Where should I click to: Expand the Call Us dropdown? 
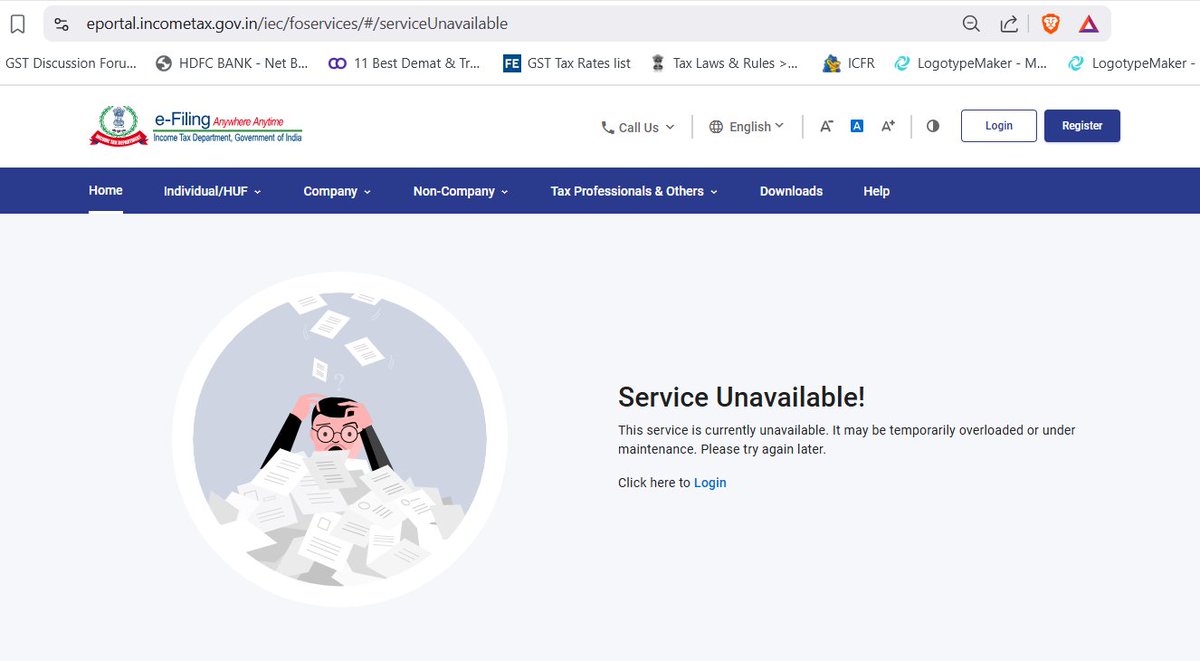tap(638, 127)
